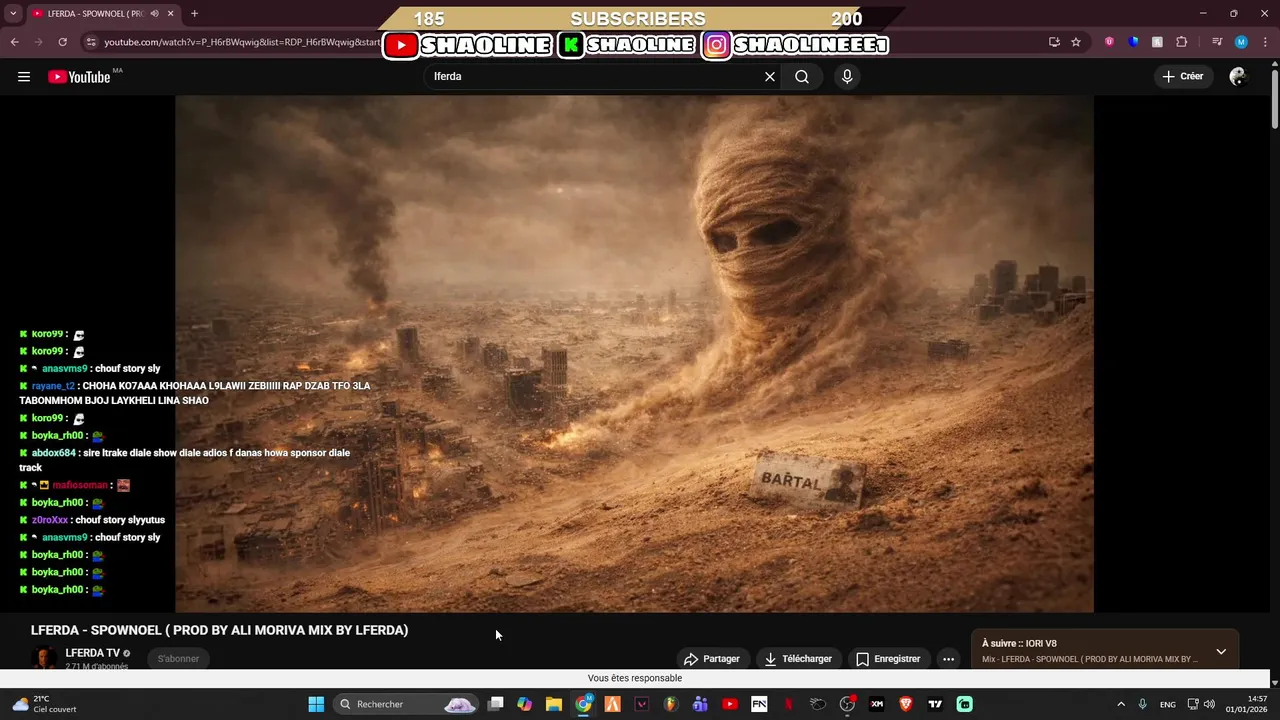Image resolution: width=1280 pixels, height=720 pixels.
Task: Click the video title LFERDA - SPOWNOEL
Action: coord(219,630)
